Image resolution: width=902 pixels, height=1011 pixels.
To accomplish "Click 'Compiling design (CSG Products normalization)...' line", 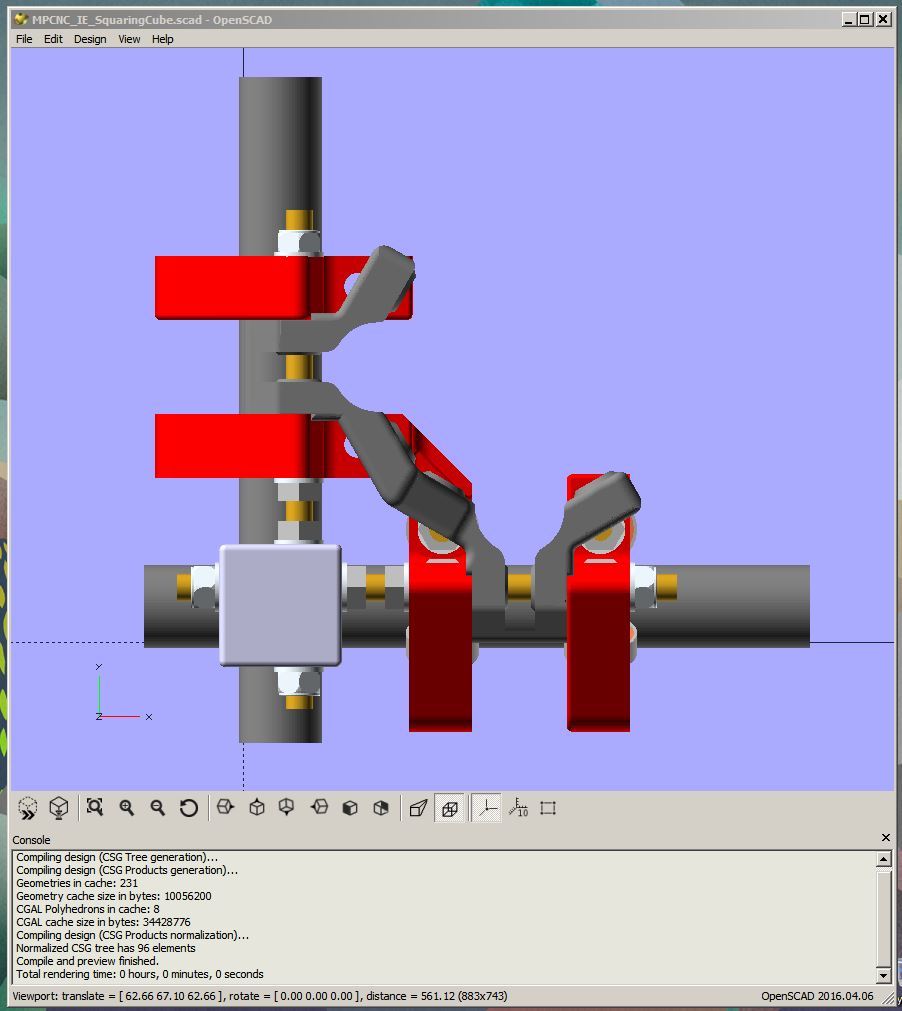I will (132, 935).
